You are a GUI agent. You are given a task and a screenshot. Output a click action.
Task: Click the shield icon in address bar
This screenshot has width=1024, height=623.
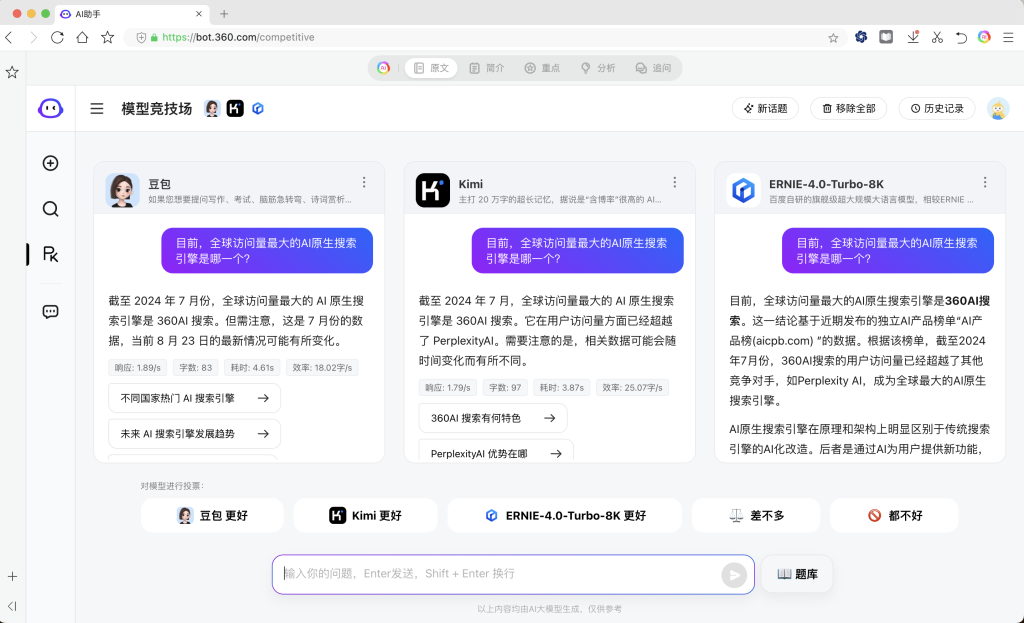(x=141, y=38)
